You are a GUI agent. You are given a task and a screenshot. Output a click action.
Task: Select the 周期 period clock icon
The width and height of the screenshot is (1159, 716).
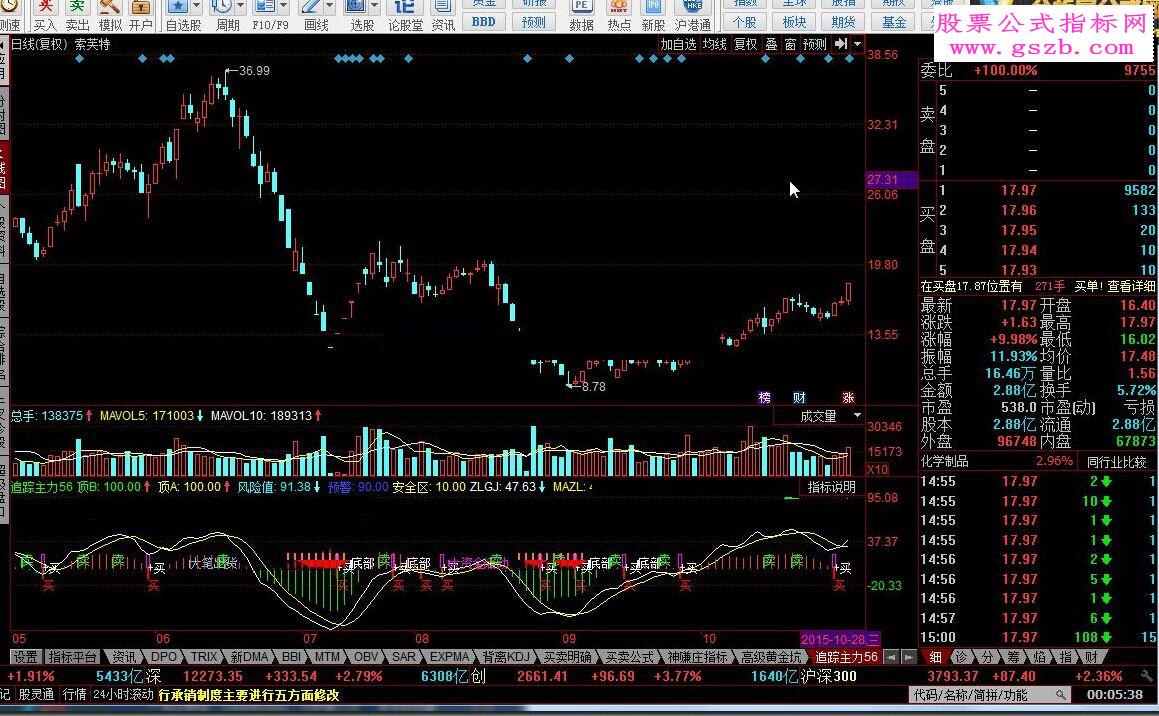point(222,7)
